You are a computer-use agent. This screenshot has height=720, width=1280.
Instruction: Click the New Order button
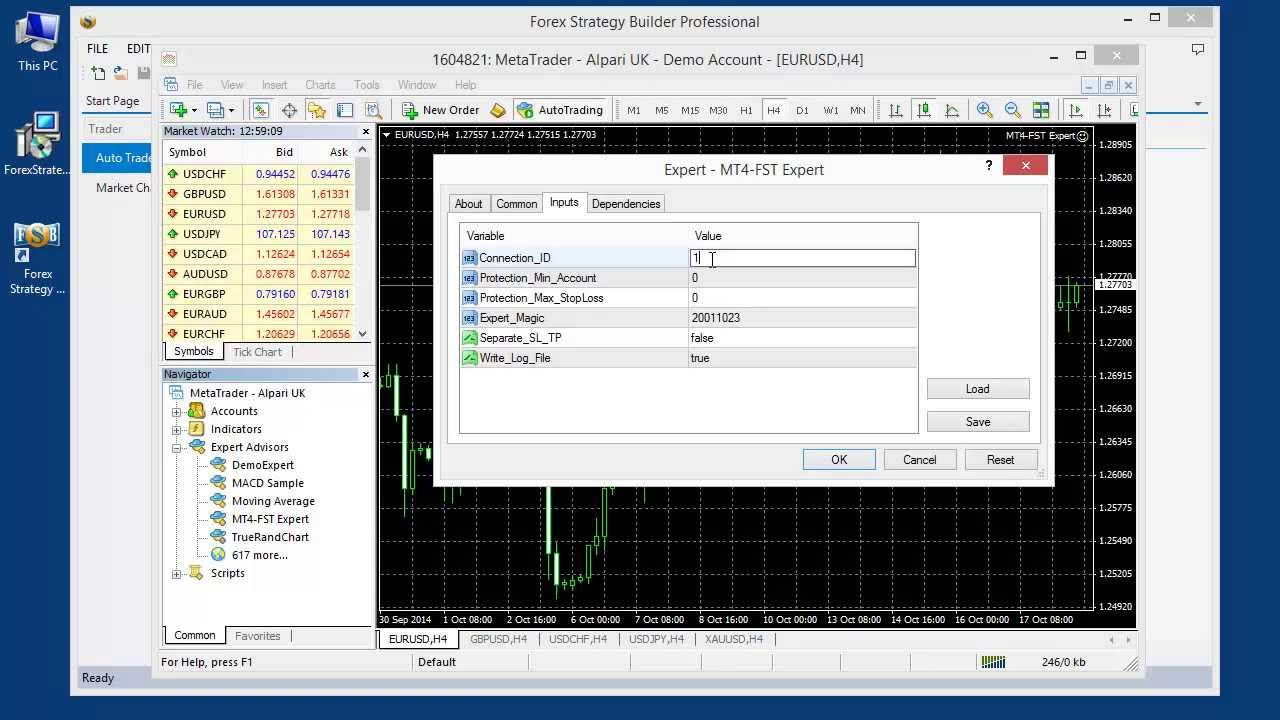[441, 110]
